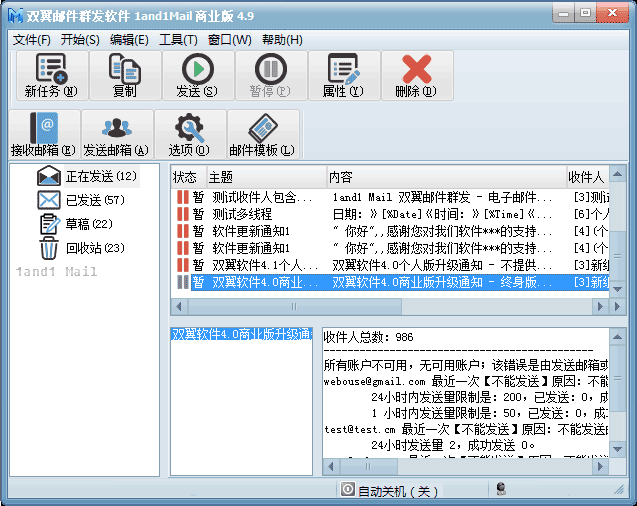Sort by the 状态 column header
The image size is (637, 506).
189,177
